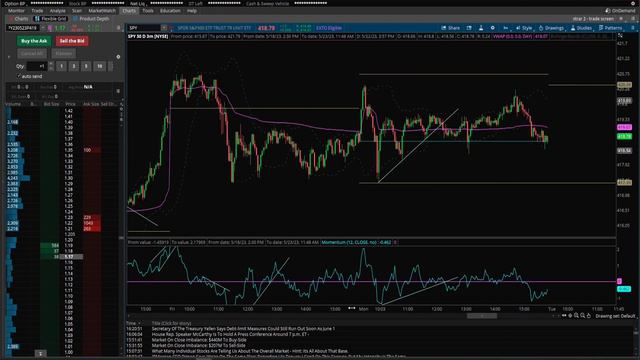Open the Drawings dropdown menu
Screen dimensions: 640x360
552,28
